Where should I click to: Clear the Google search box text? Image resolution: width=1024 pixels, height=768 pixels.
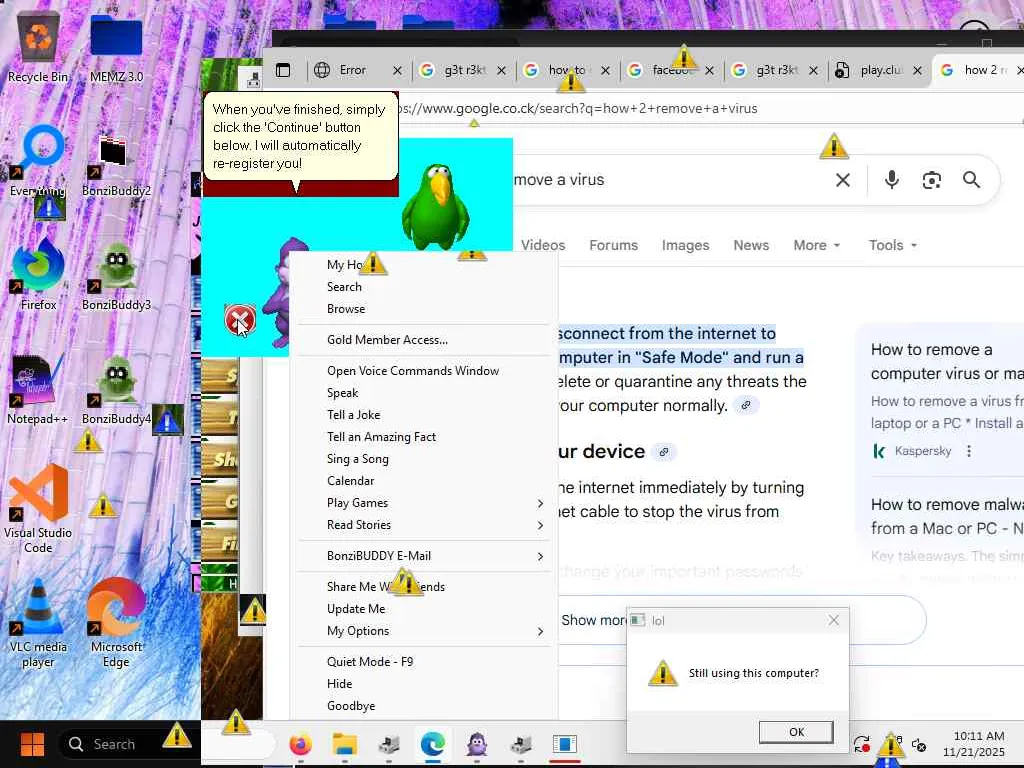tap(843, 180)
